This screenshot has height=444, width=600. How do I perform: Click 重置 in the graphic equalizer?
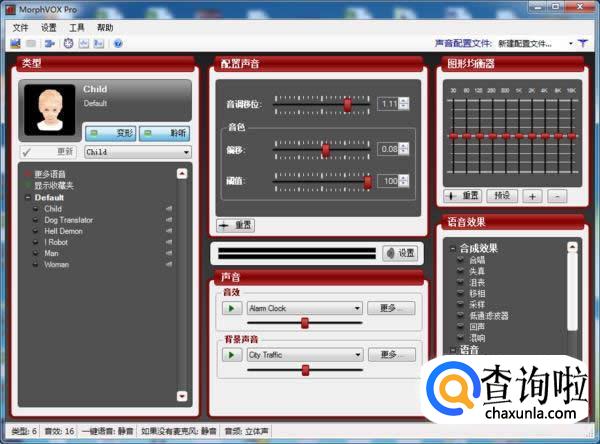463,196
